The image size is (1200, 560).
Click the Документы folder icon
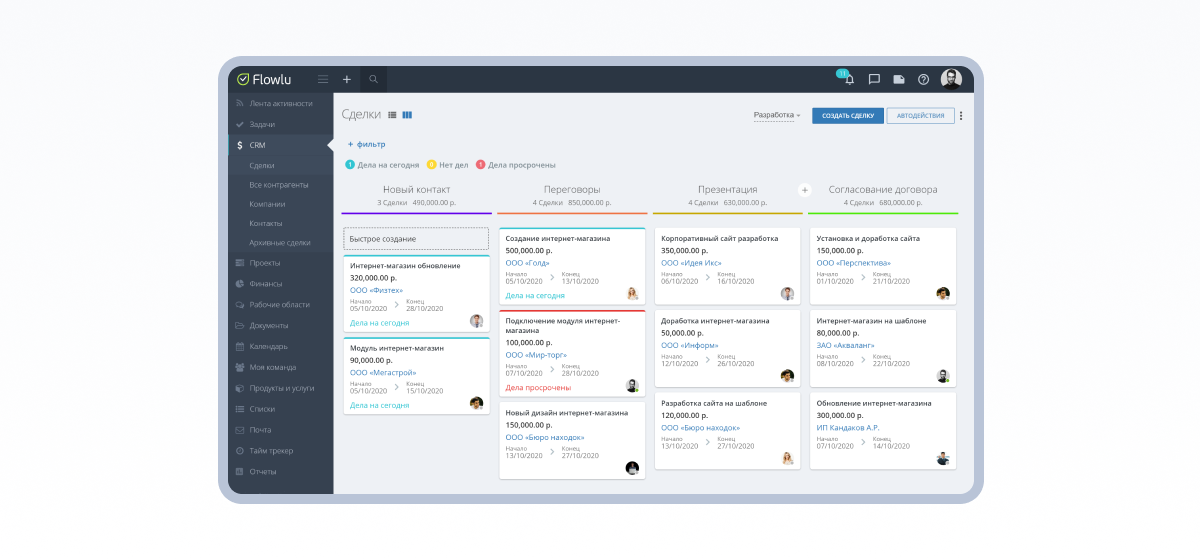click(x=239, y=325)
